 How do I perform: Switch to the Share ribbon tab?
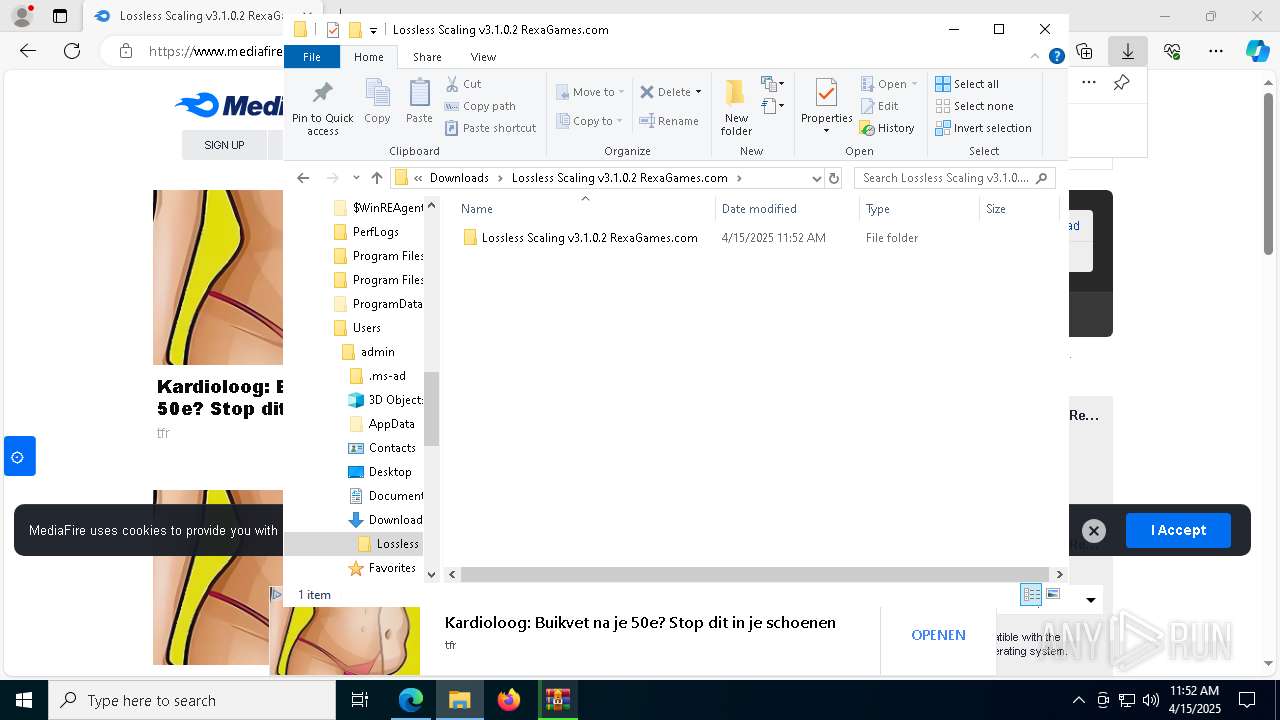427,57
